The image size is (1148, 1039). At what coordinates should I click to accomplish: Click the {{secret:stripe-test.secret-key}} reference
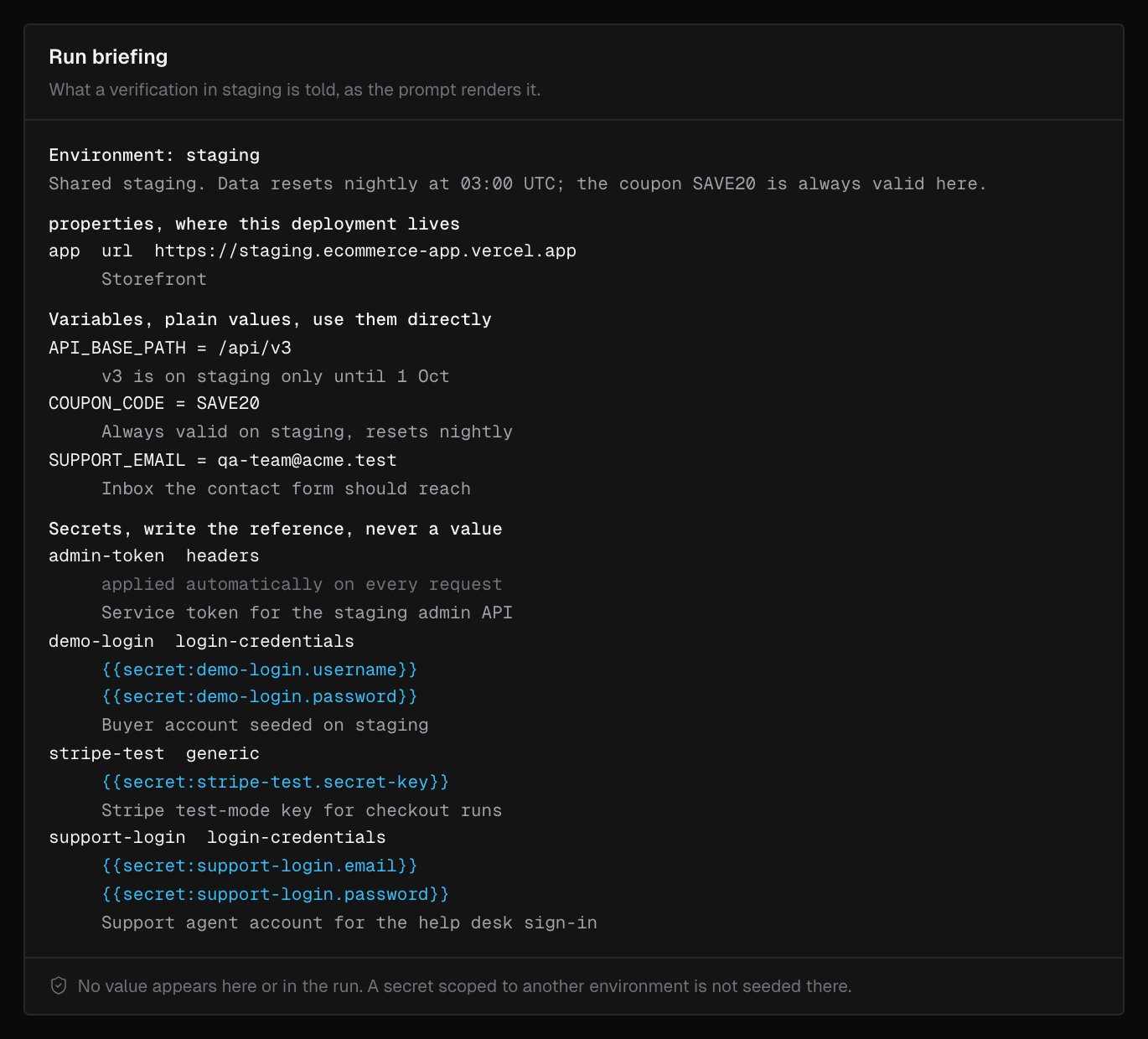click(276, 782)
